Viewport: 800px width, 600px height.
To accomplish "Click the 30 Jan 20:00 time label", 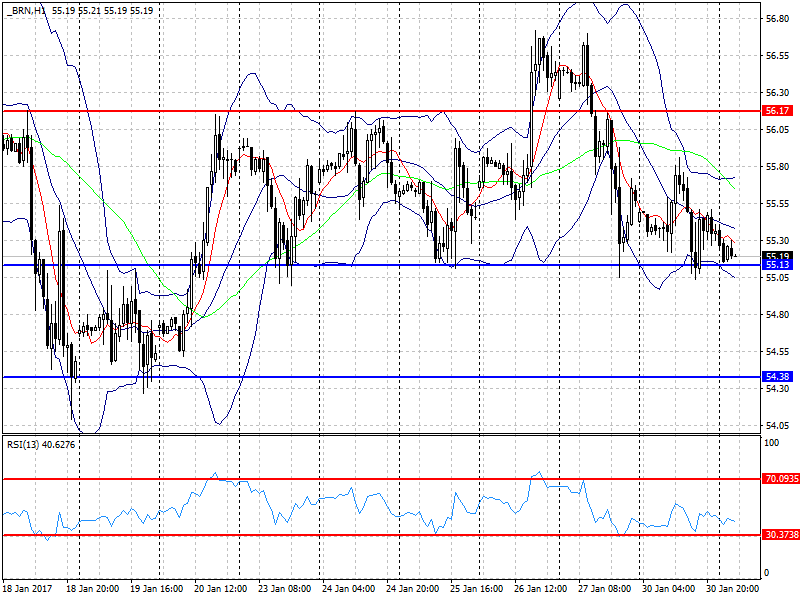I will point(733,588).
